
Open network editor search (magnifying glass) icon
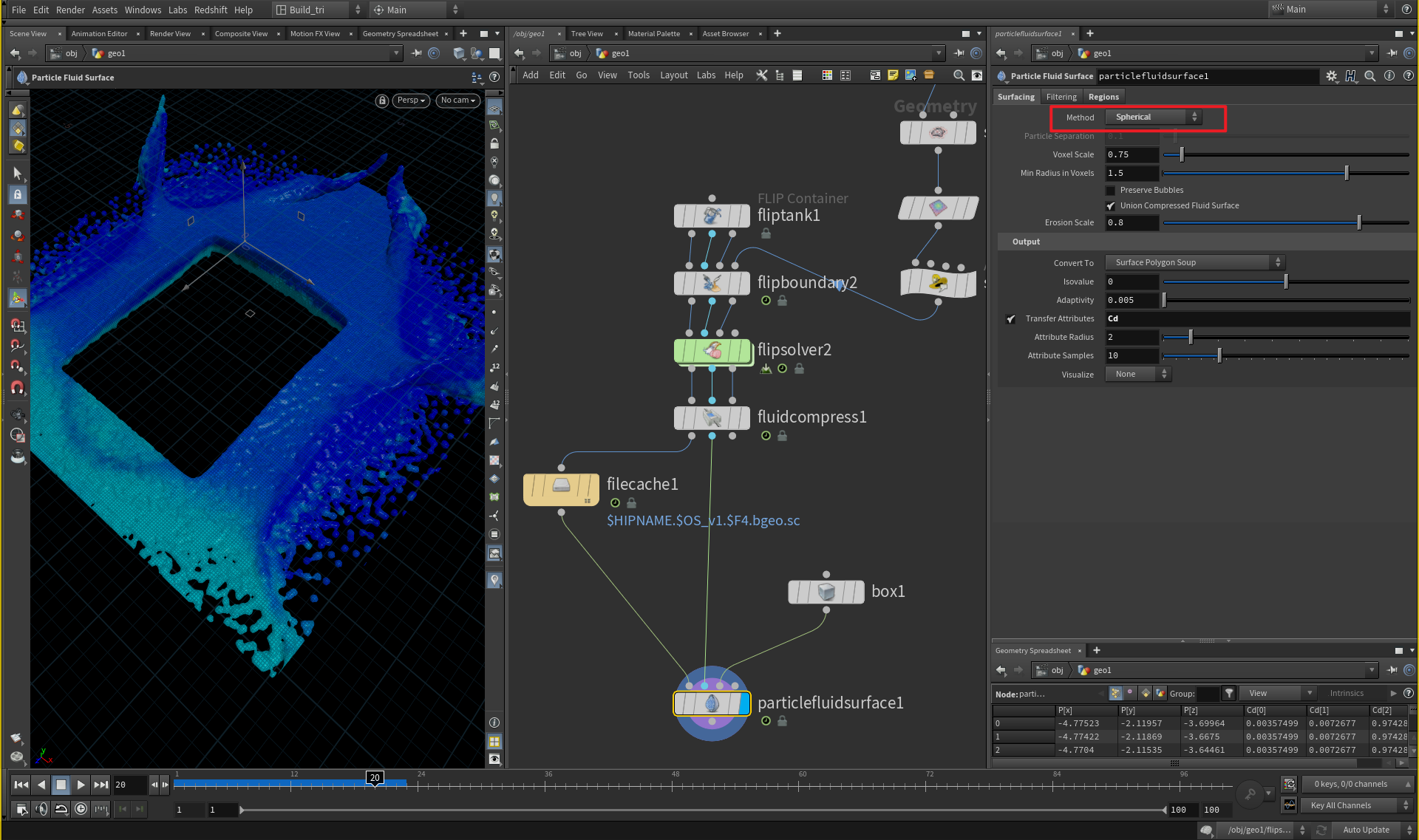pos(959,75)
